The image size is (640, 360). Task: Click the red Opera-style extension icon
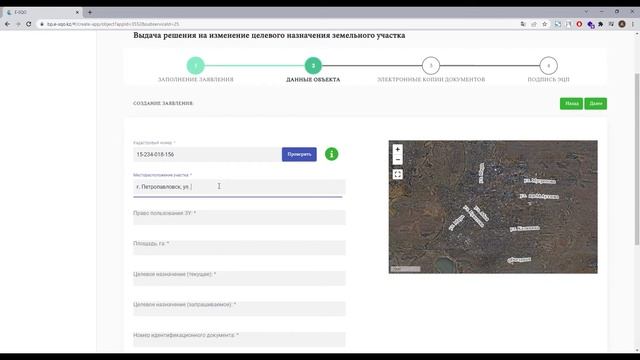tap(579, 24)
